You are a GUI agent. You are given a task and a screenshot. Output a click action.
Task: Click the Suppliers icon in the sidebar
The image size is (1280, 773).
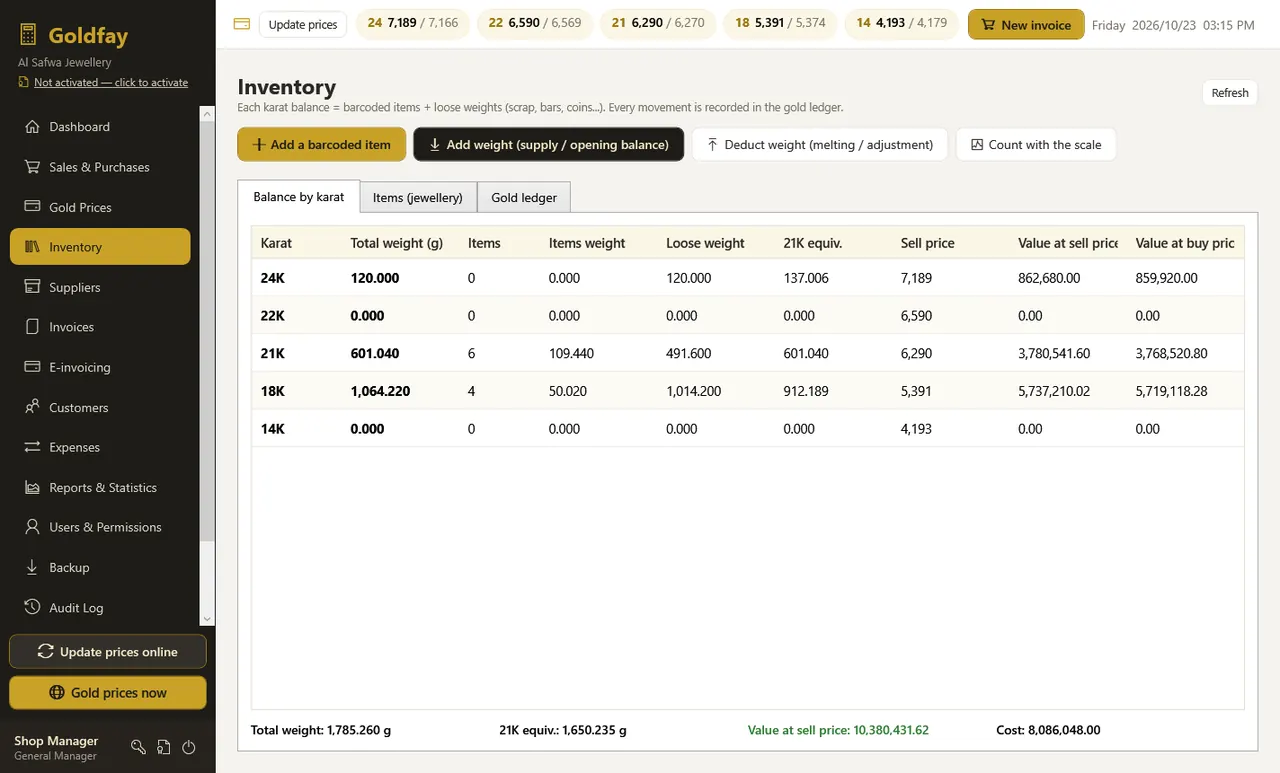click(x=31, y=287)
